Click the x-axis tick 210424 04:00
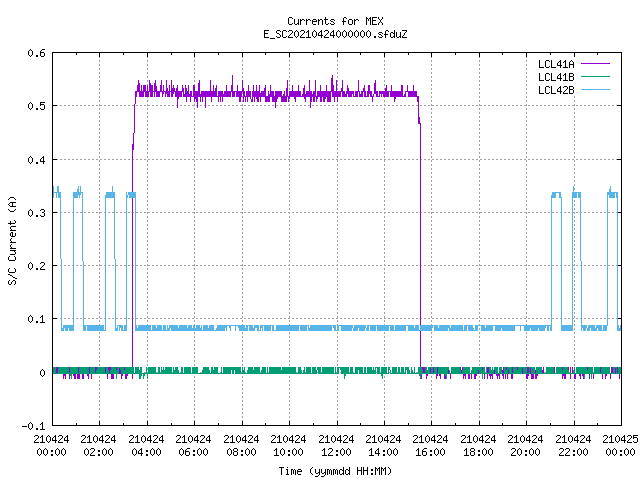 (x=146, y=446)
